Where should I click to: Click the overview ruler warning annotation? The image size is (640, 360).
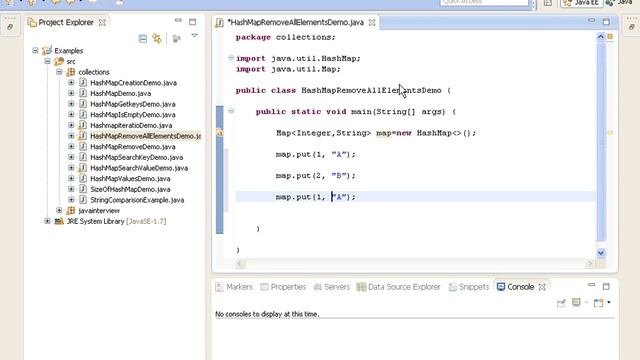(x=610, y=133)
